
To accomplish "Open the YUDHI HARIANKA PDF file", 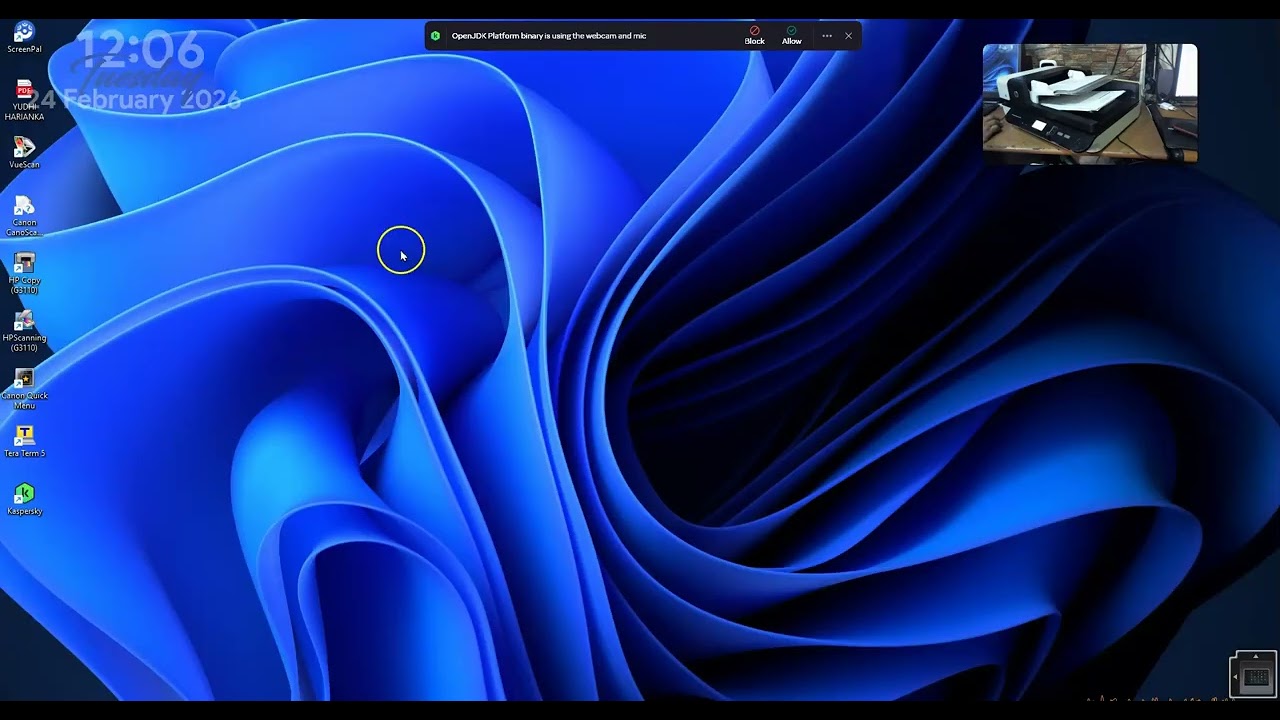I will pos(24,101).
